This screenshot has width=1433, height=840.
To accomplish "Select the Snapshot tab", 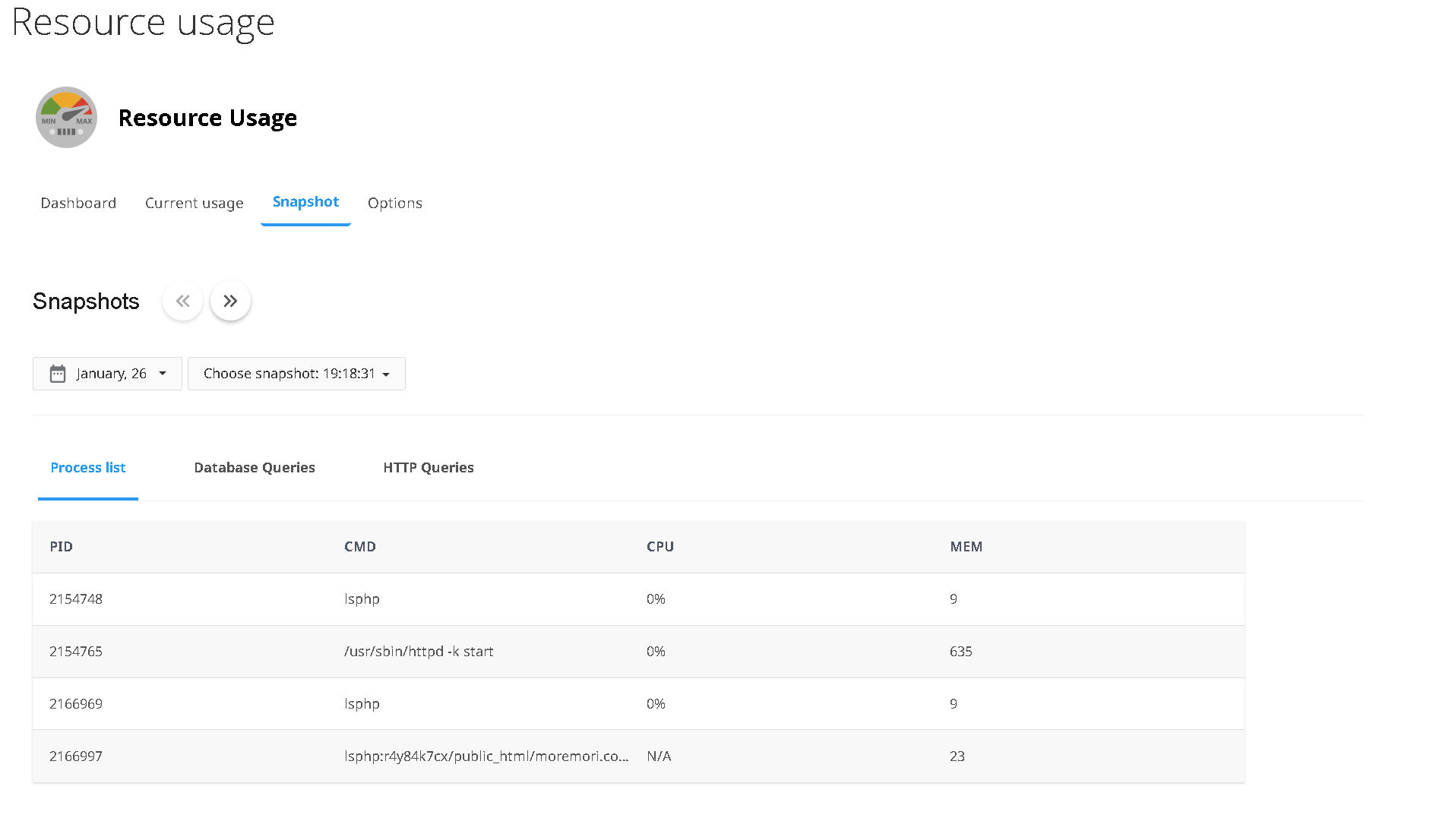I will coord(305,202).
